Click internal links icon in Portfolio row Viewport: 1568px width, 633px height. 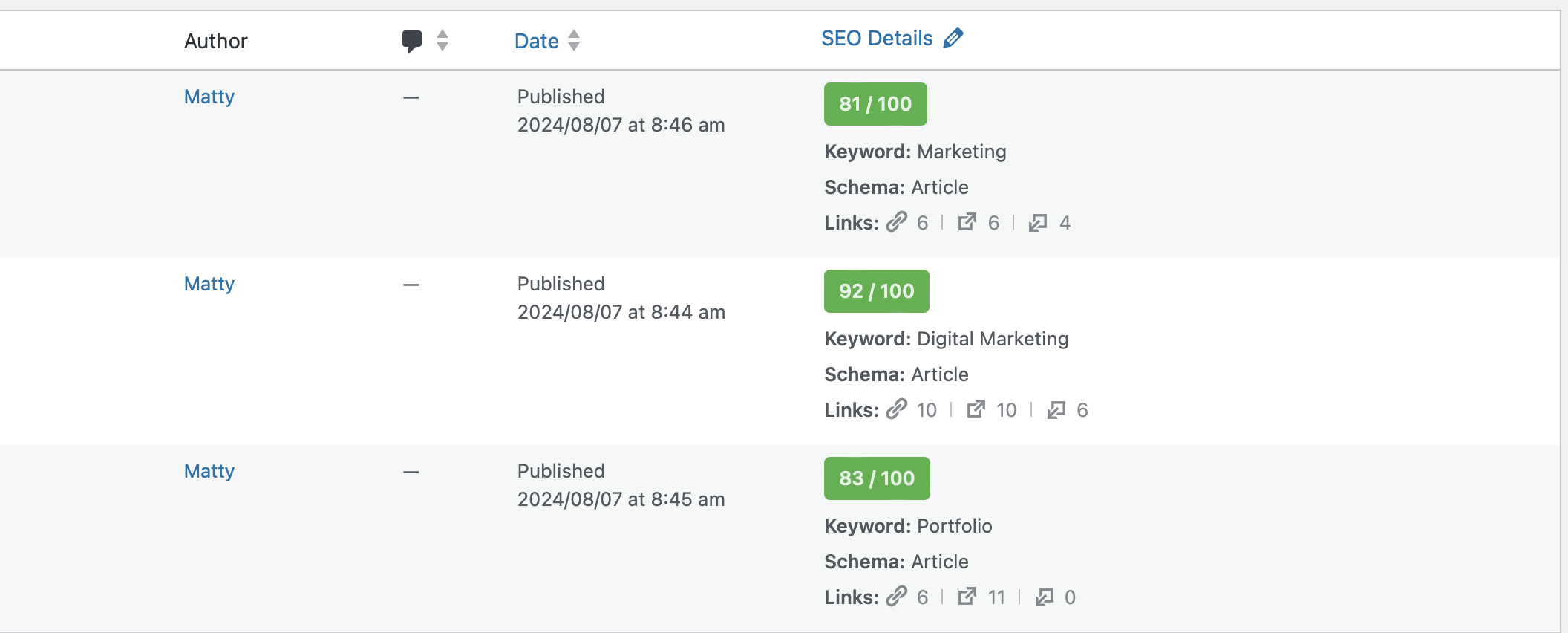pos(897,597)
